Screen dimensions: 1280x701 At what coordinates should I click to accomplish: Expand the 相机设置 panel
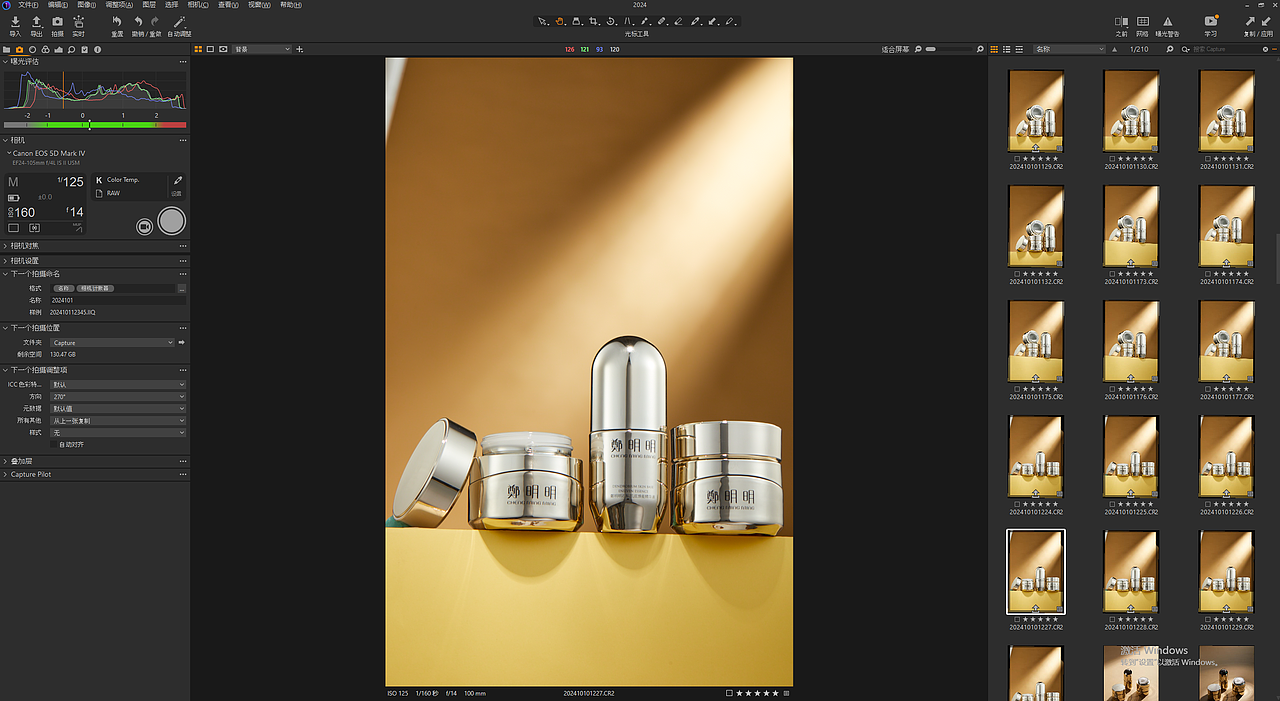click(5, 261)
